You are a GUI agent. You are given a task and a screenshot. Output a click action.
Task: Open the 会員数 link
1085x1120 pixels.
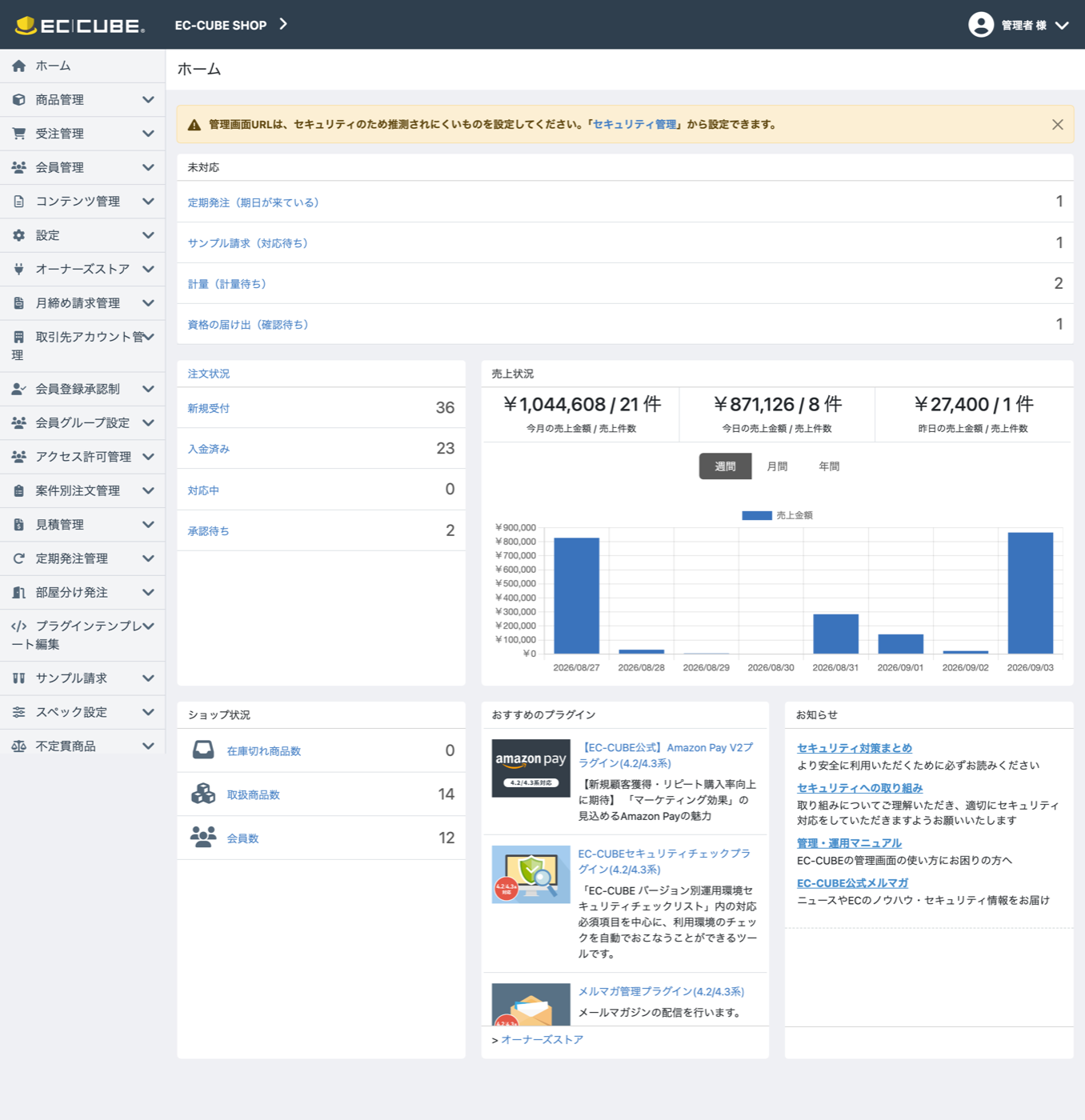[242, 838]
